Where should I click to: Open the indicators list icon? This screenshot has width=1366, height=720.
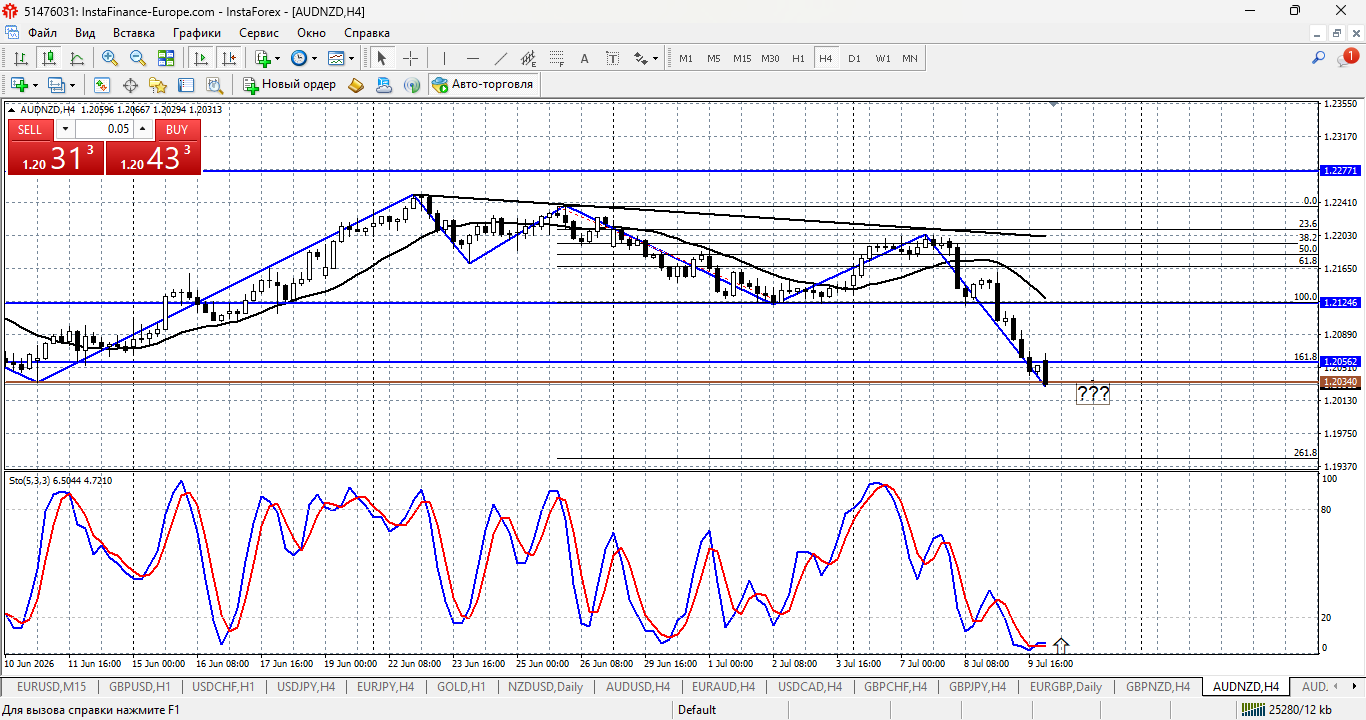pos(262,58)
